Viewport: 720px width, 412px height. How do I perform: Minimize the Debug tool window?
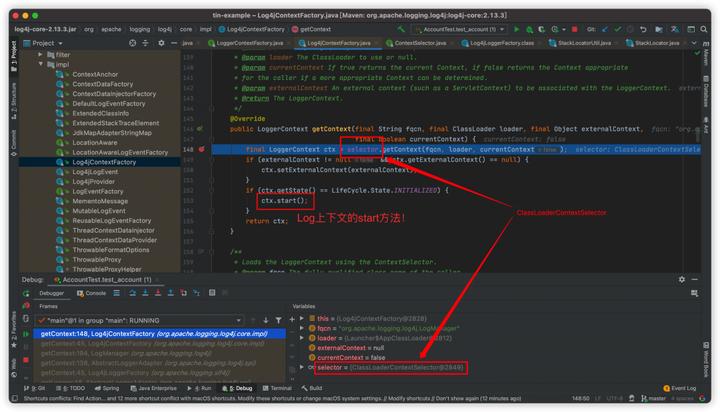694,279
